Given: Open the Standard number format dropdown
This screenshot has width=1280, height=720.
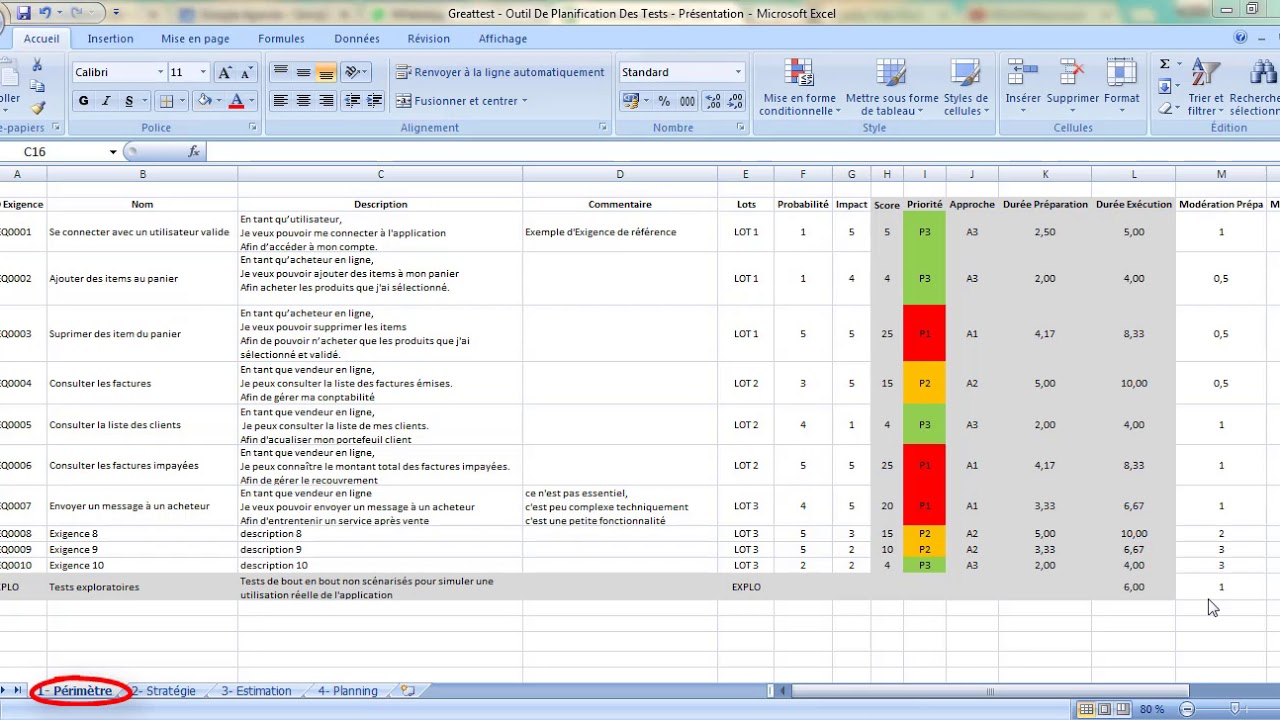Looking at the screenshot, I should pos(738,72).
